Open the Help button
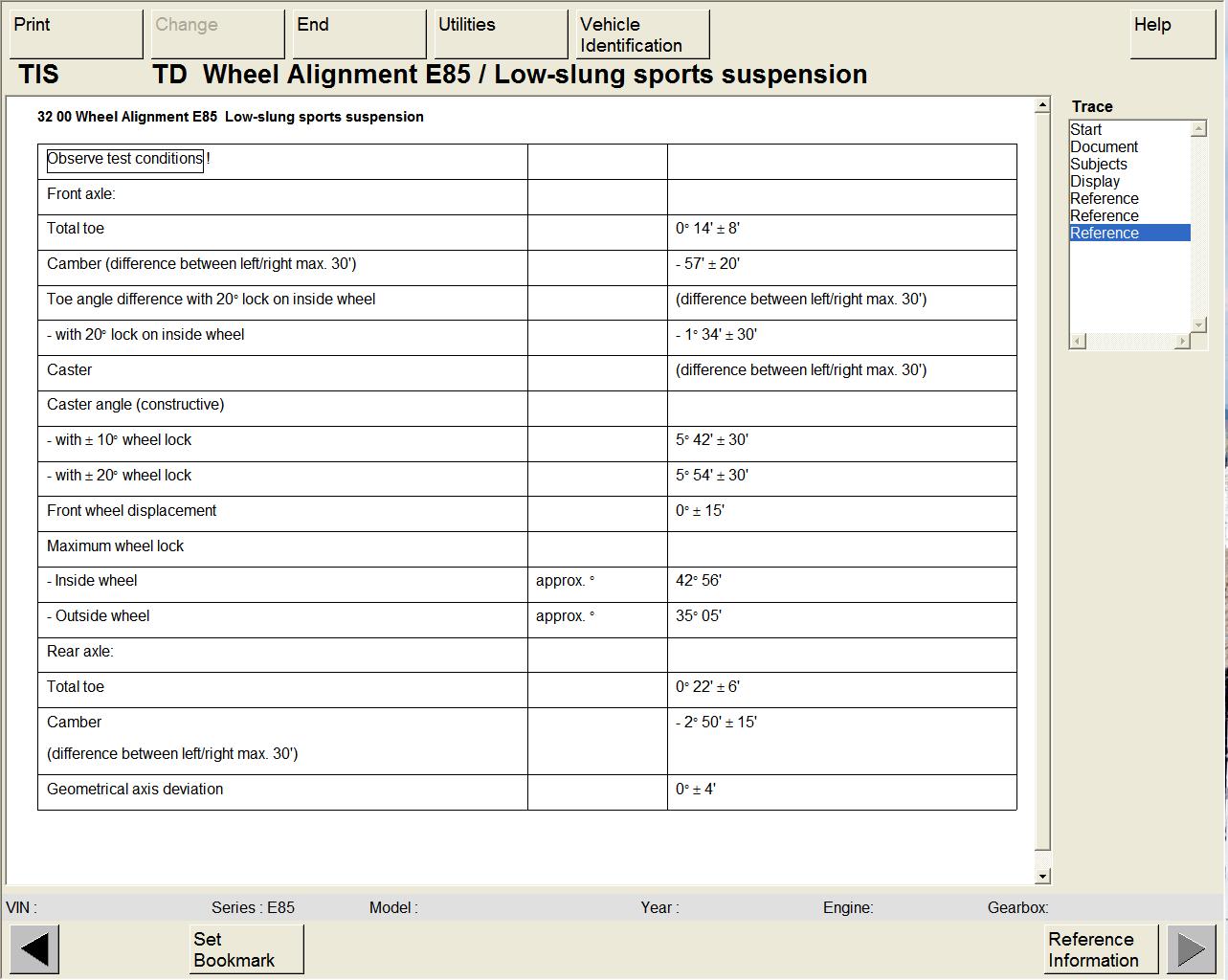1228x980 pixels. pyautogui.click(x=1173, y=34)
